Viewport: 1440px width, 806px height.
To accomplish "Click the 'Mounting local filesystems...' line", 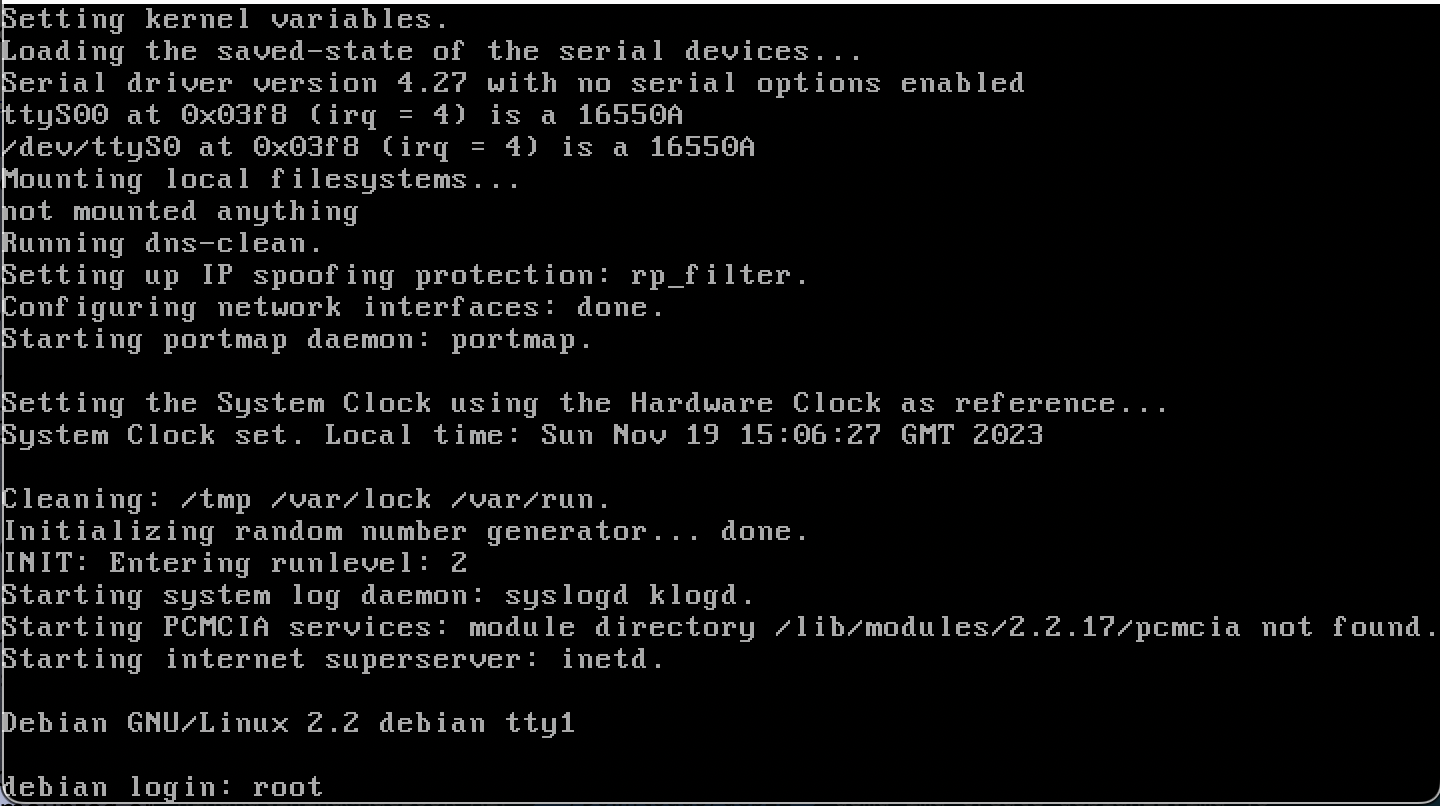I will click(261, 179).
